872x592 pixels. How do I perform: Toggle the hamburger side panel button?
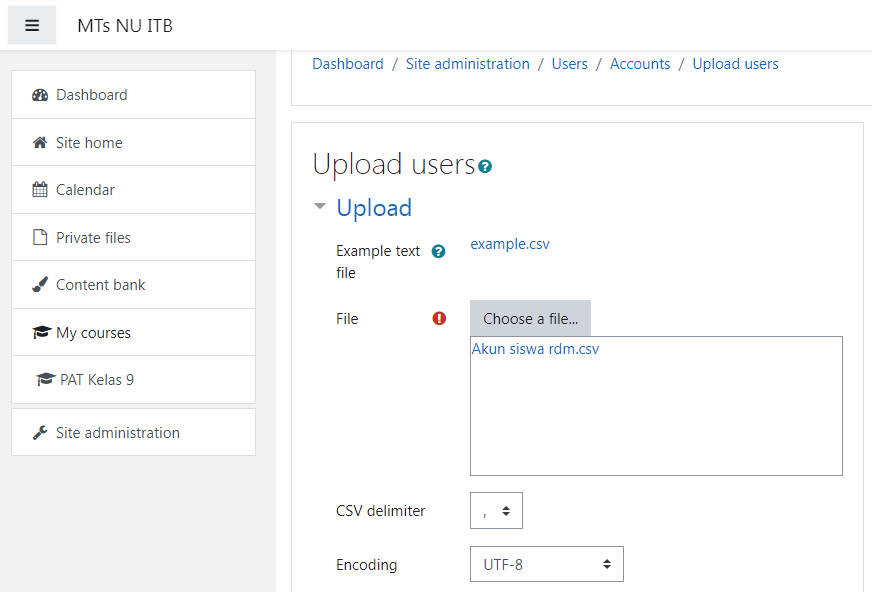click(x=32, y=25)
